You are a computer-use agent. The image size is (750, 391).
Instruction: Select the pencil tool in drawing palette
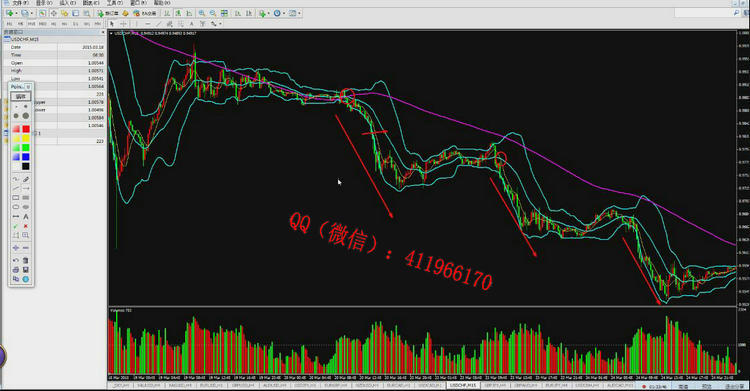point(26,179)
